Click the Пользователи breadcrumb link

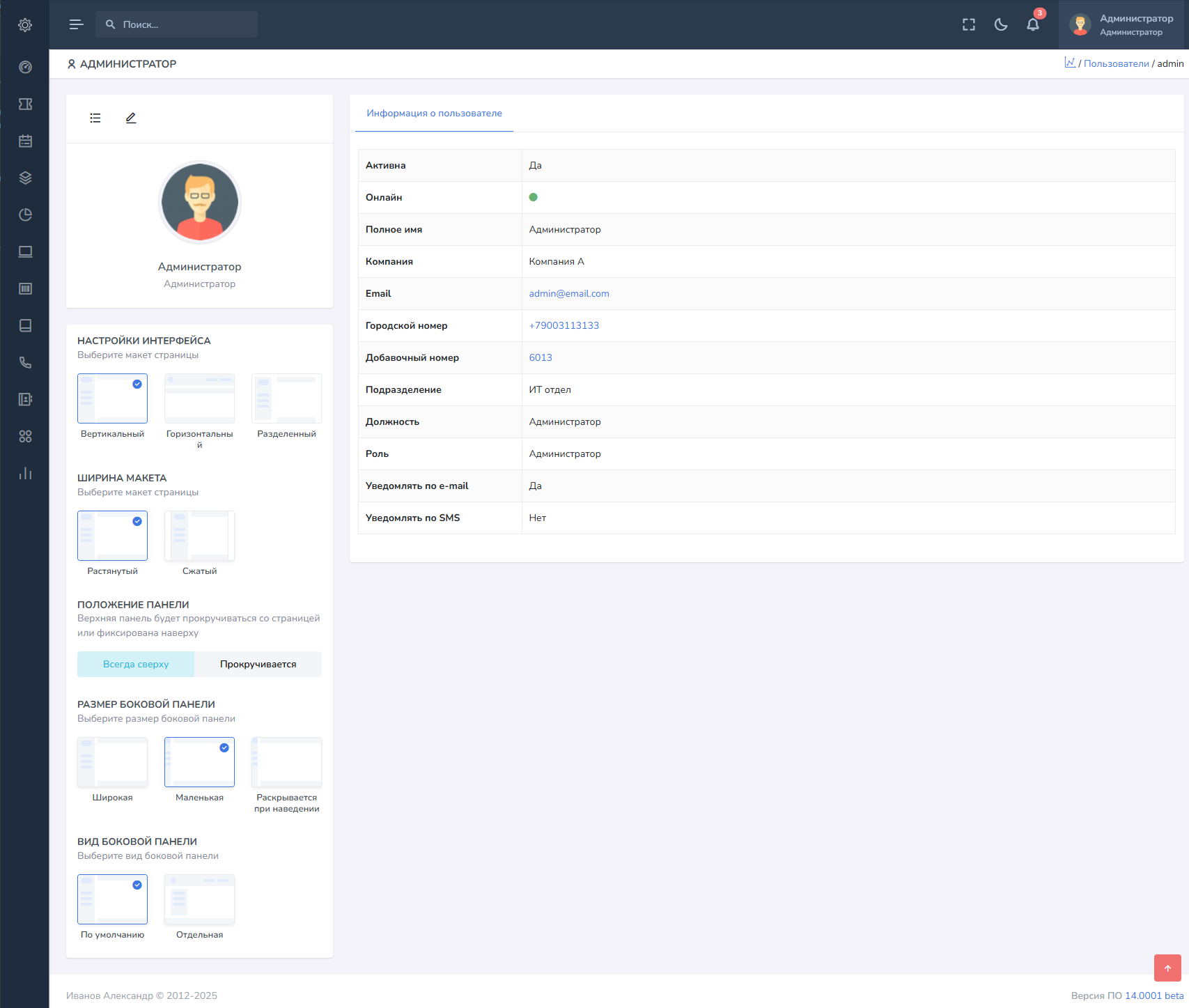[1116, 63]
